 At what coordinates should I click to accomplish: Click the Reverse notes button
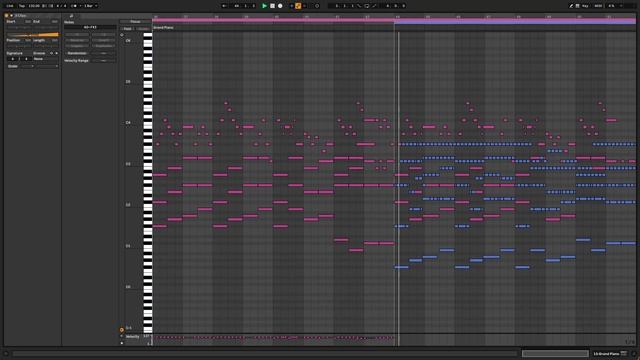click(x=77, y=40)
